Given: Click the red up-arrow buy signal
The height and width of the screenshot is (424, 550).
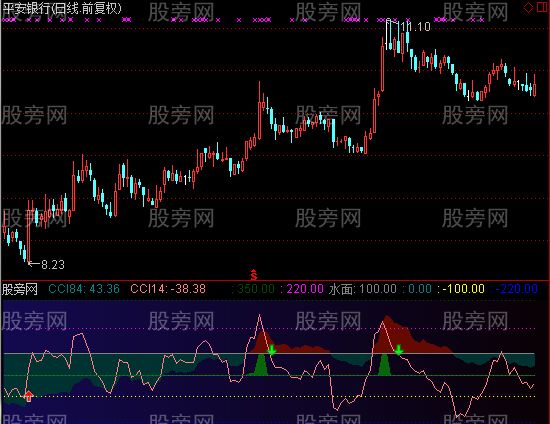Looking at the screenshot, I should coord(28,396).
